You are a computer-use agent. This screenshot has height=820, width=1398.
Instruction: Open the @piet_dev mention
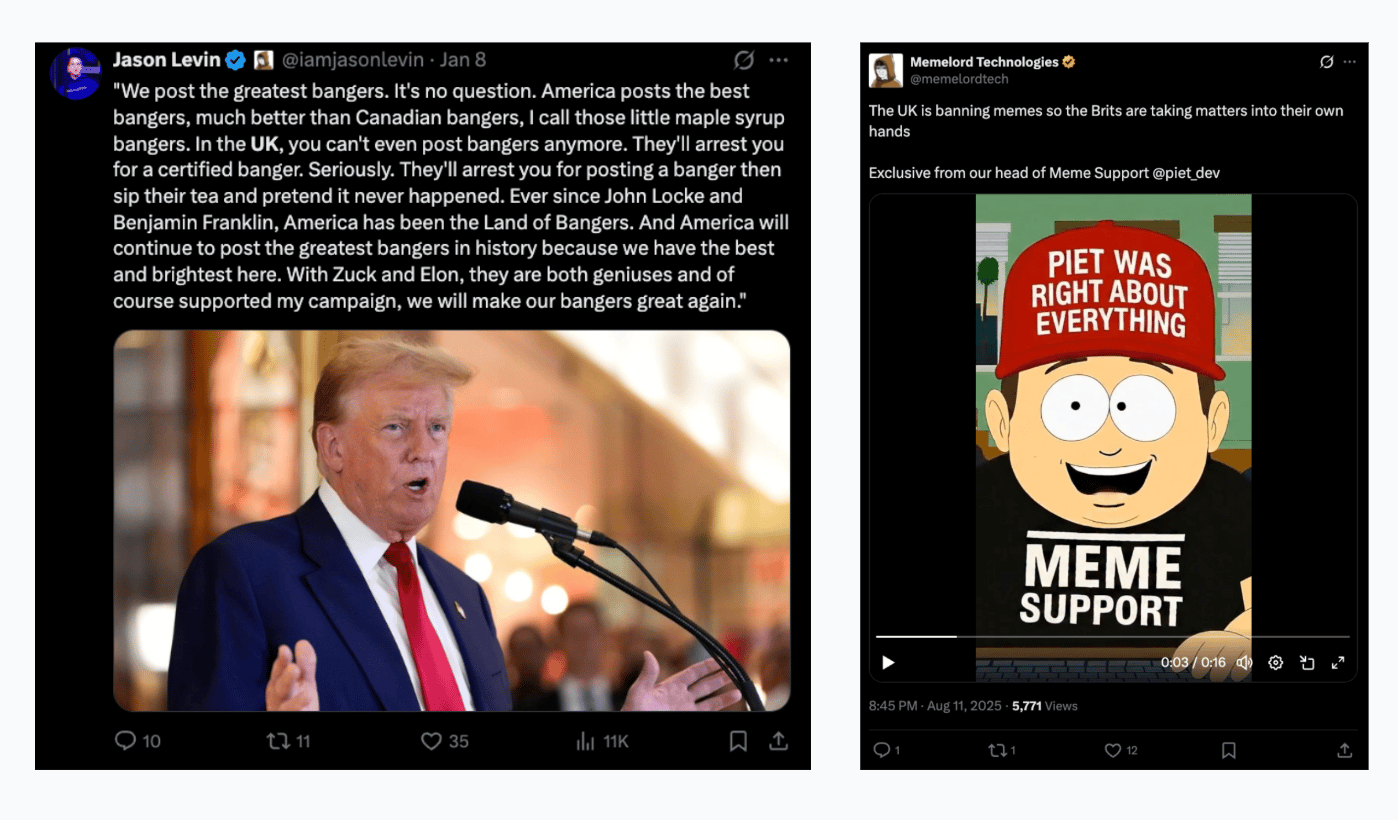tap(1186, 173)
